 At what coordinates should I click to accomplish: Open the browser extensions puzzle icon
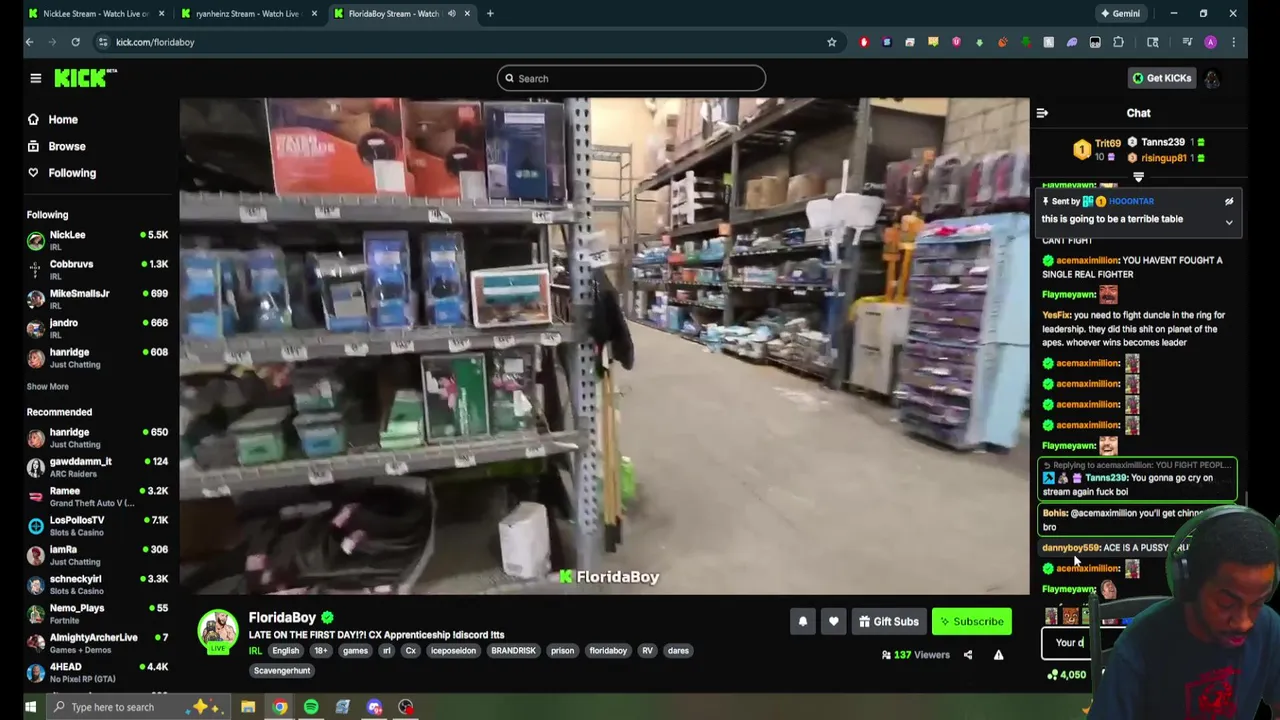pyautogui.click(x=1118, y=42)
